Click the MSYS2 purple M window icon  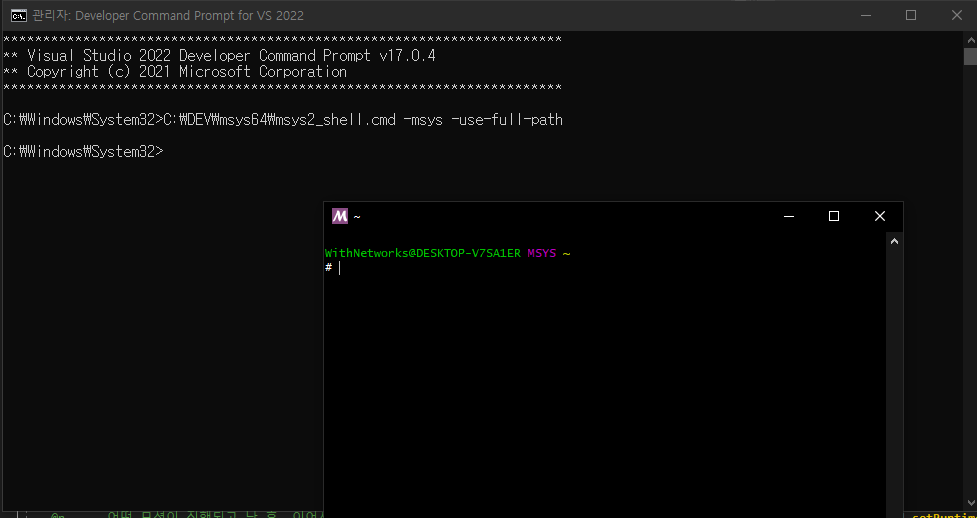click(340, 216)
